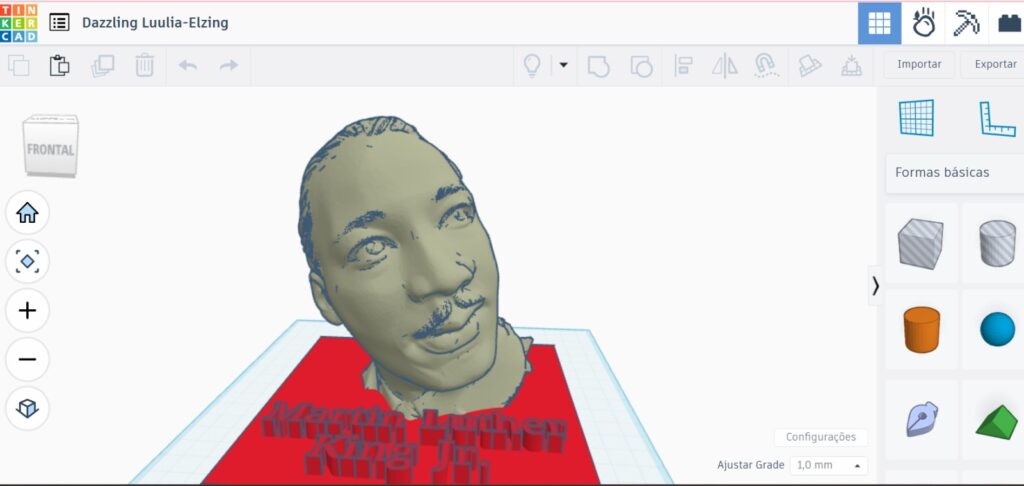Click the Duplicate and repeat icon
This screenshot has width=1024, height=486.
[x=103, y=65]
